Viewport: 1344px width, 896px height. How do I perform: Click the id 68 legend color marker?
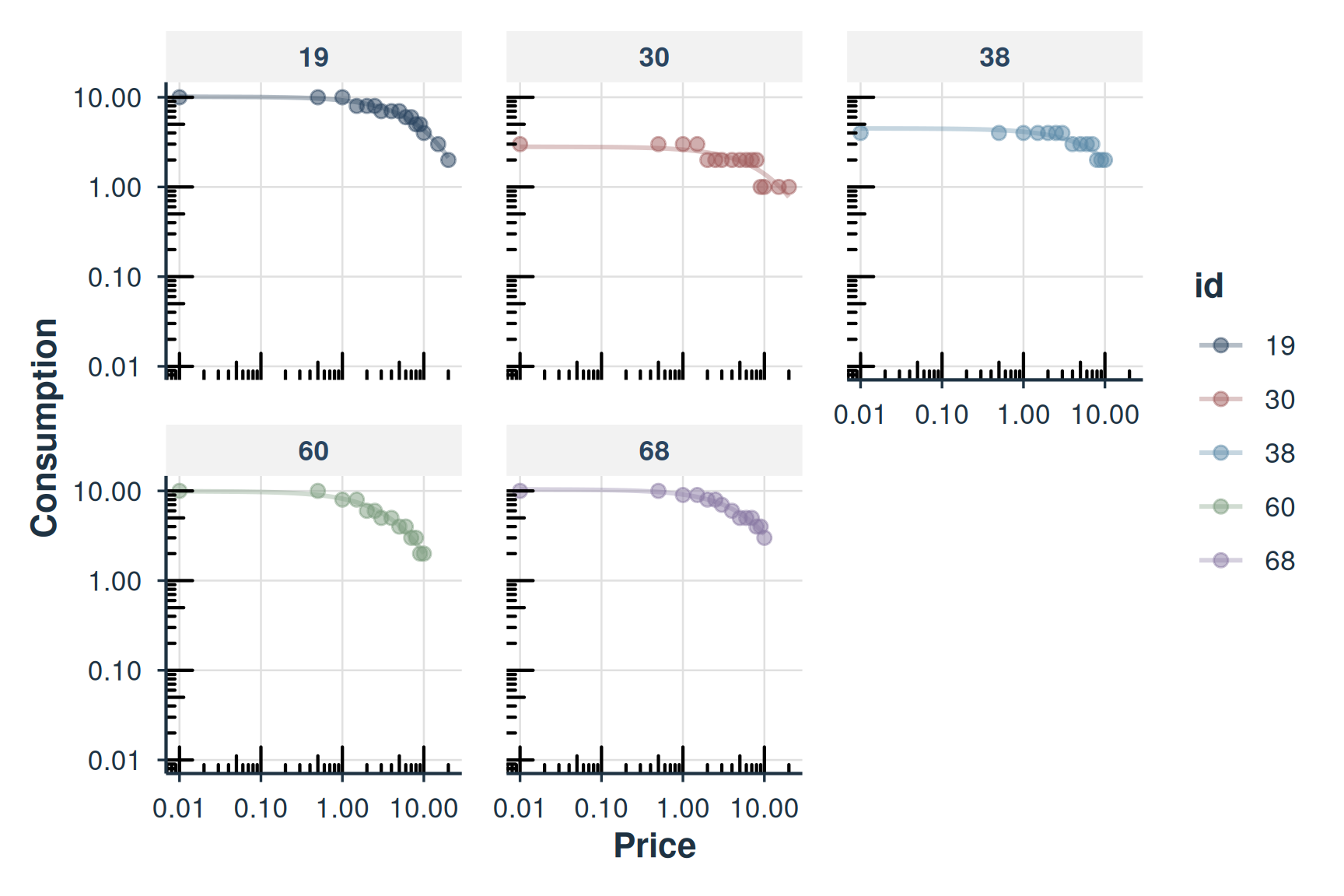point(1220,560)
